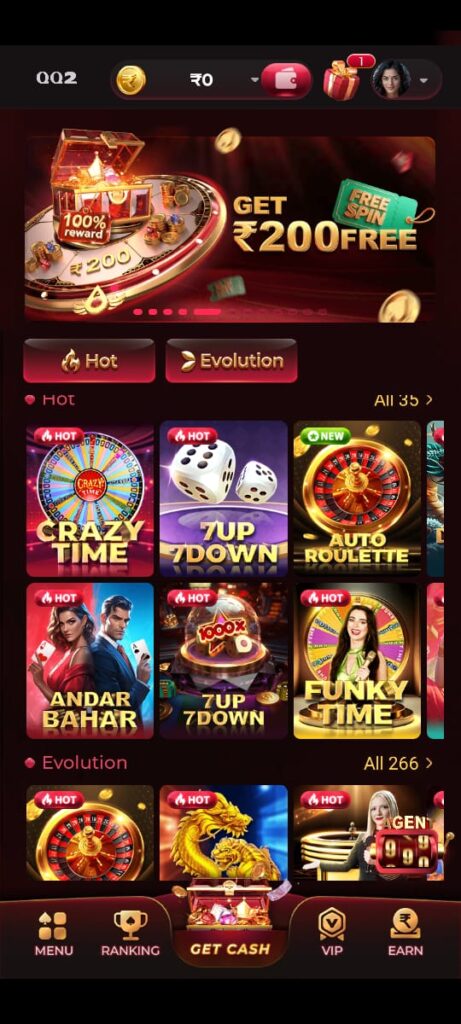Tap the gift box with notification badge
461x1024 pixels.
(342, 79)
